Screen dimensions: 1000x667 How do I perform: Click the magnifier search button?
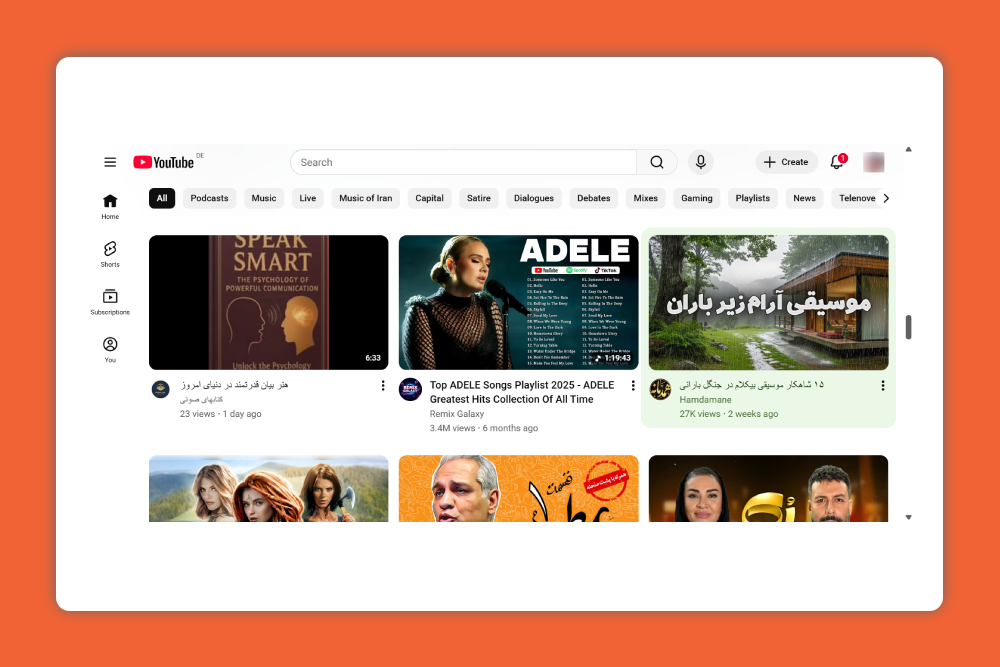tap(657, 162)
